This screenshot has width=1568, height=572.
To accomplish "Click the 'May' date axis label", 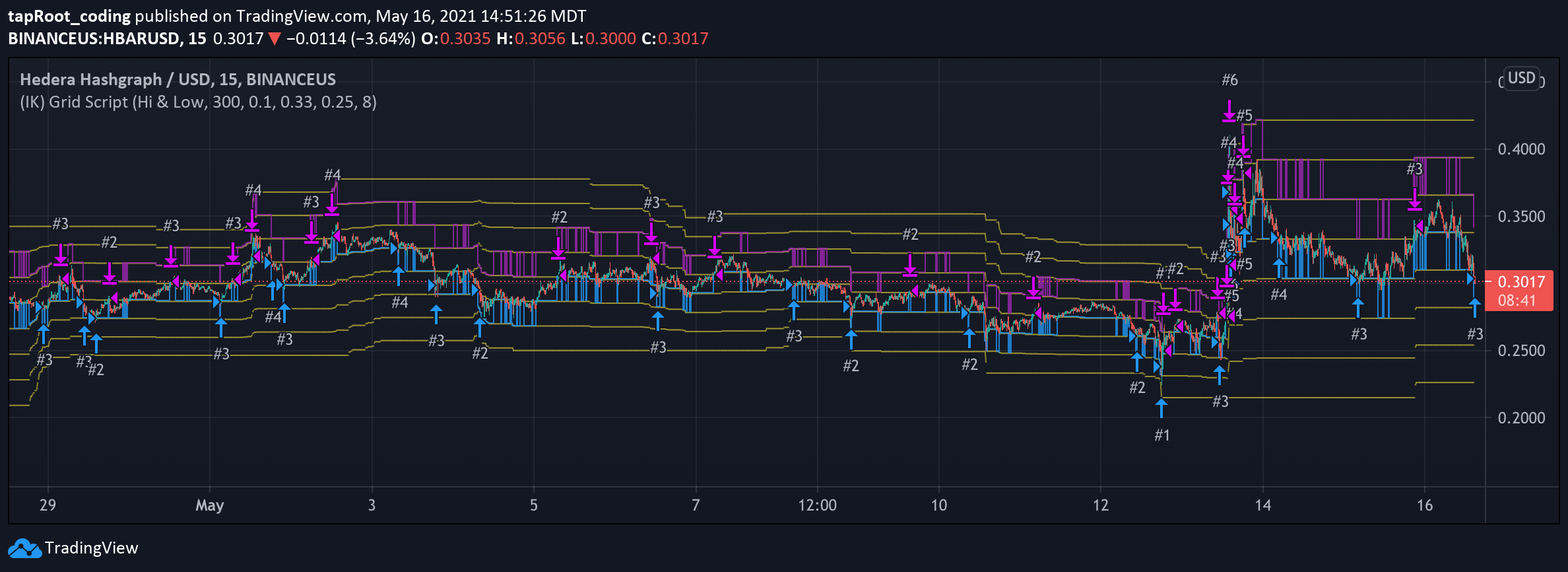I will pyautogui.click(x=210, y=506).
